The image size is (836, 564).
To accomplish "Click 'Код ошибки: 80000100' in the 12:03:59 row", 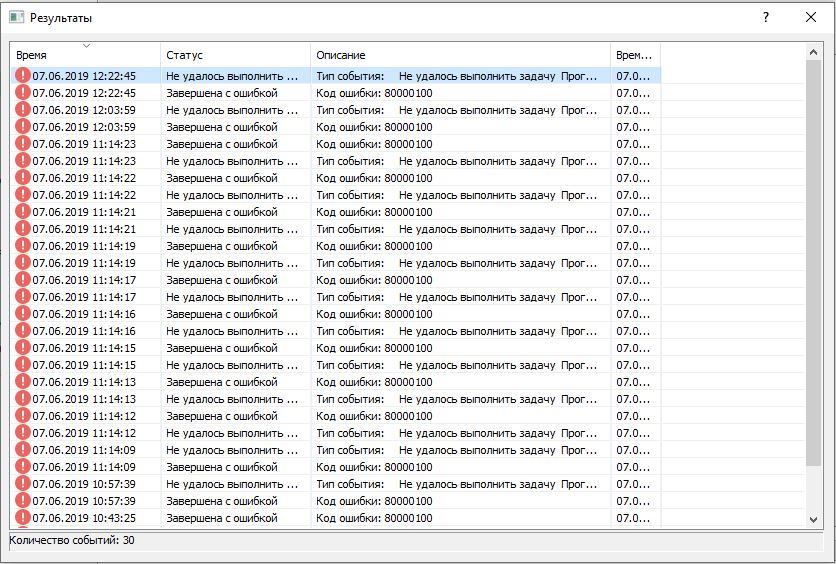I will coord(375,127).
